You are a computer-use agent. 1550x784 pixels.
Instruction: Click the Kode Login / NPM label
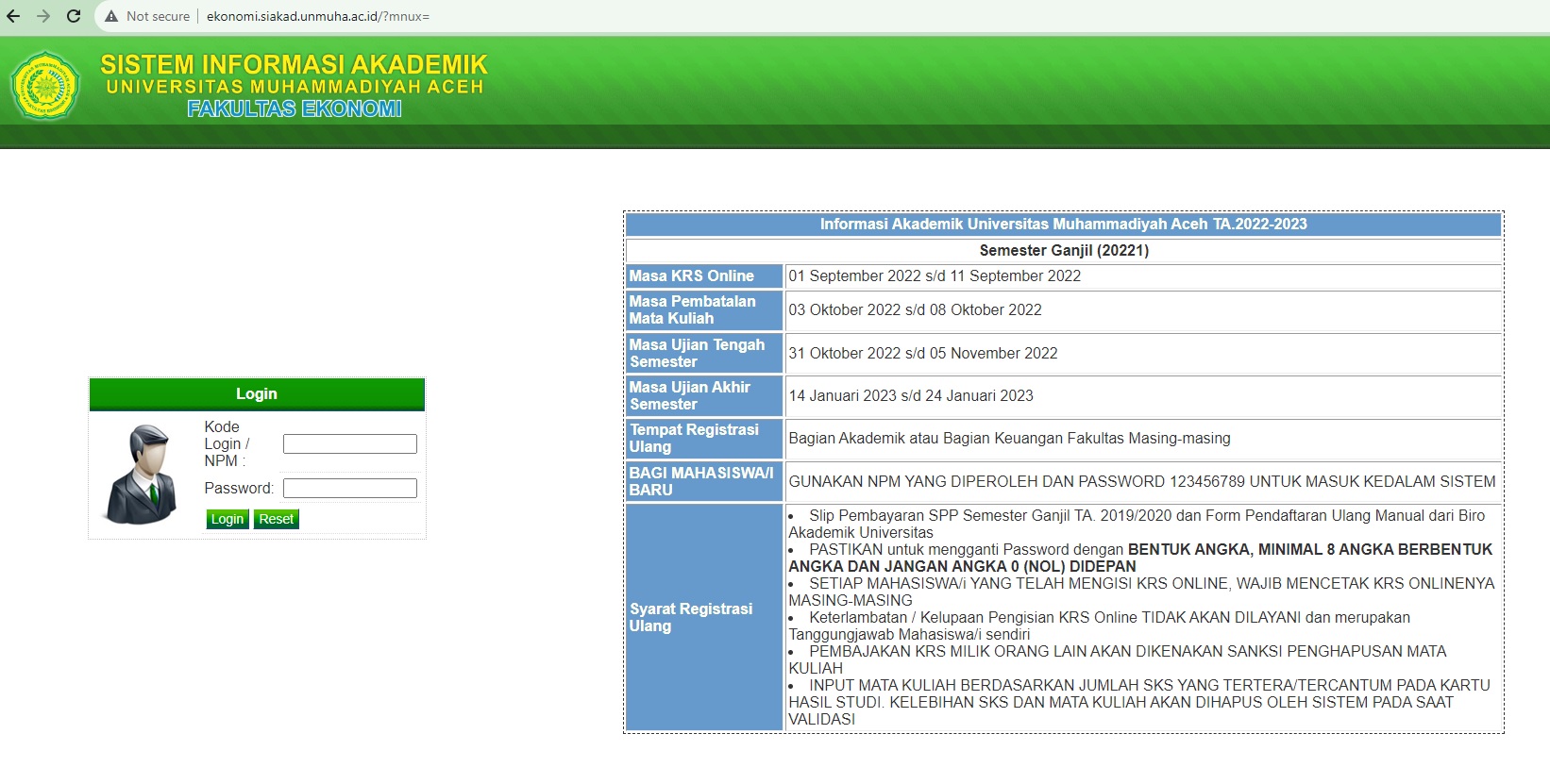227,444
